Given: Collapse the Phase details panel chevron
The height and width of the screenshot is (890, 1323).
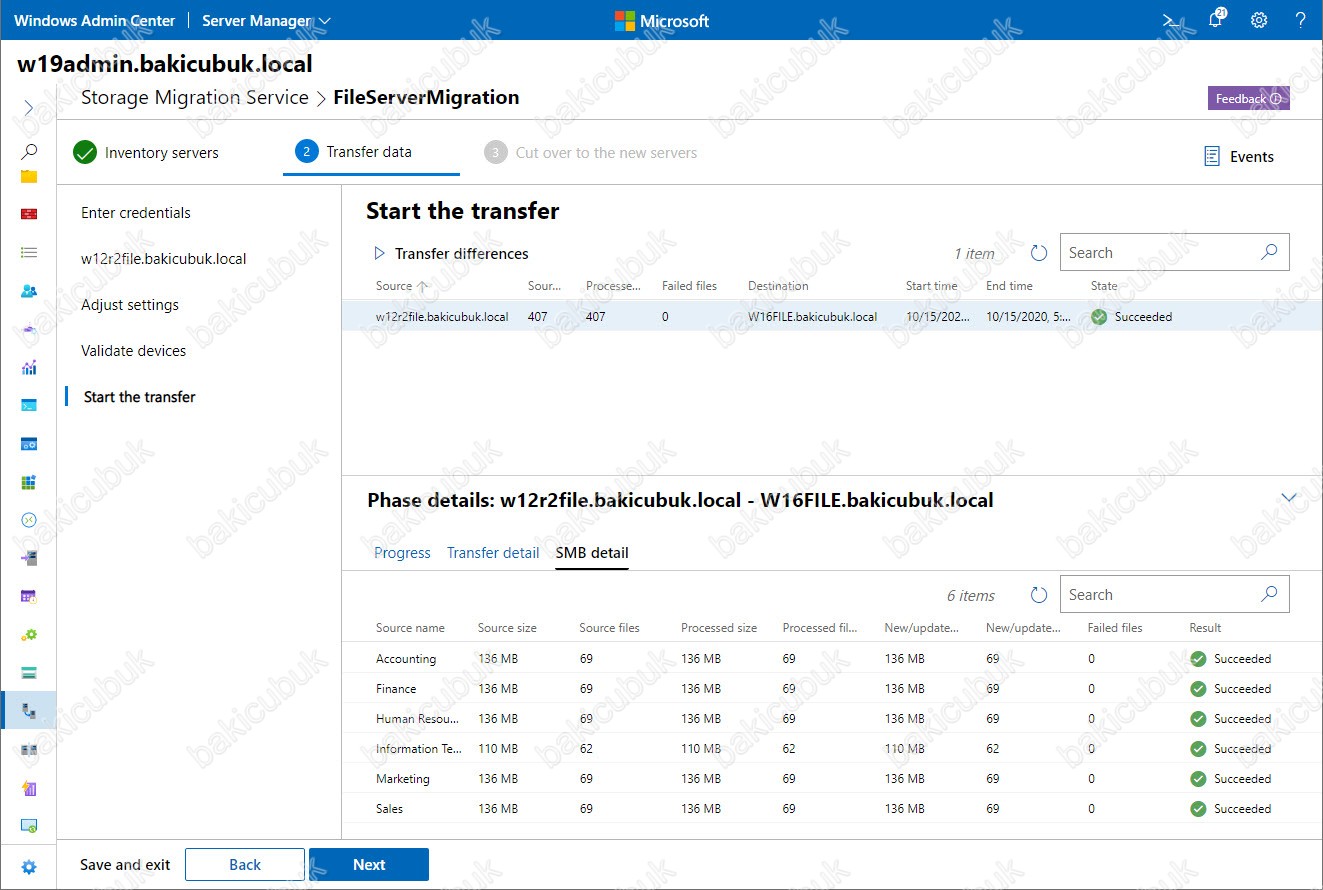Looking at the screenshot, I should click(1289, 497).
